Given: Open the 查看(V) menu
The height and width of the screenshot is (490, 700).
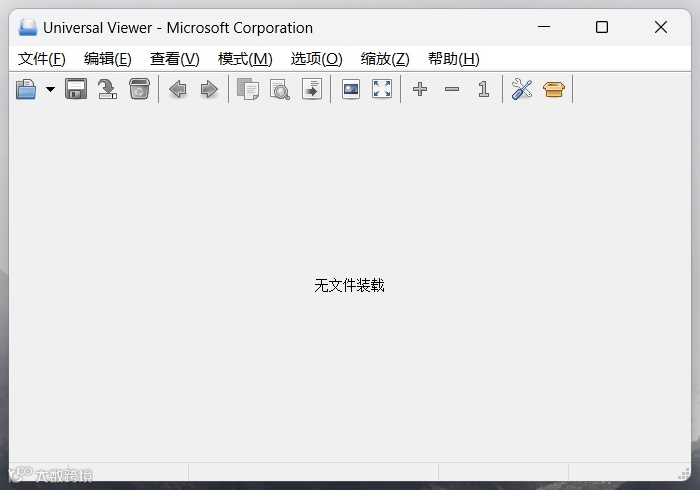Looking at the screenshot, I should [175, 59].
